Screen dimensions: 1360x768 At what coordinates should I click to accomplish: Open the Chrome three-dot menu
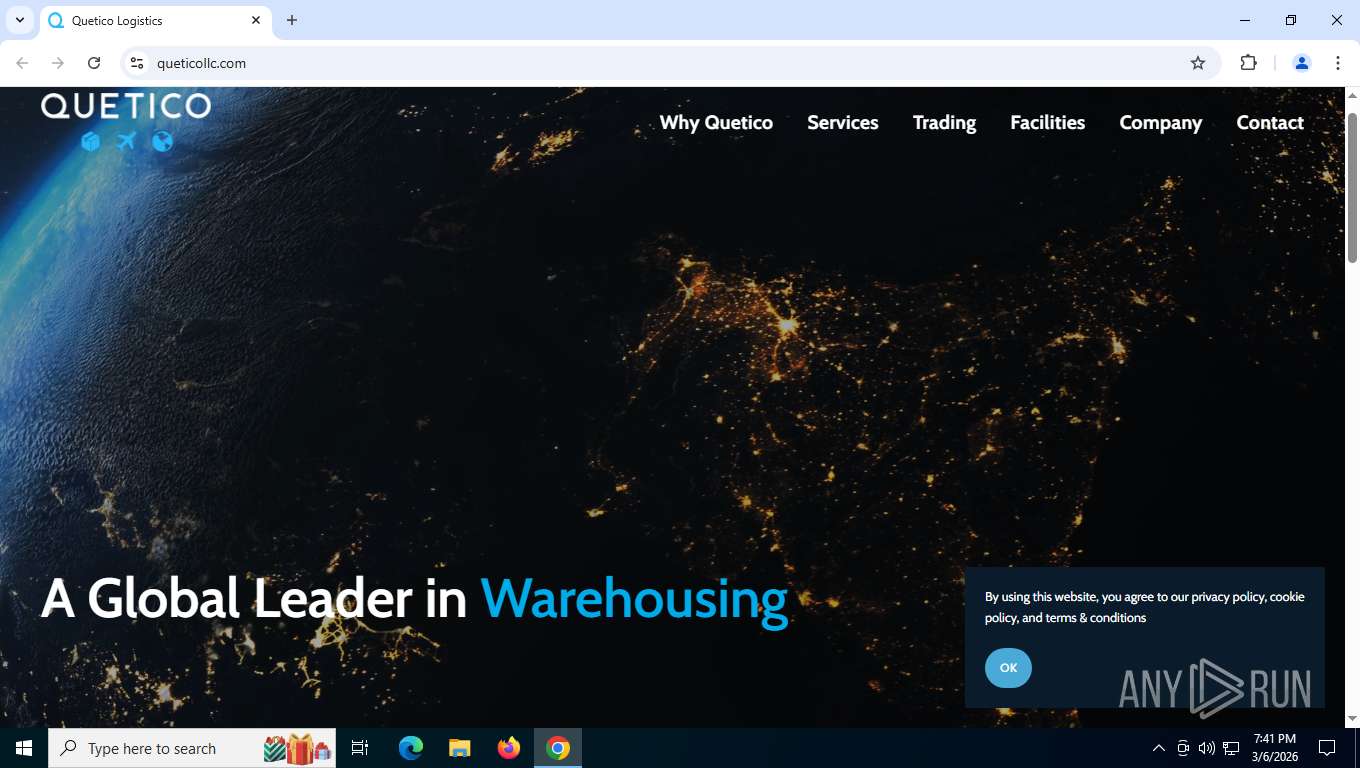tap(1338, 63)
